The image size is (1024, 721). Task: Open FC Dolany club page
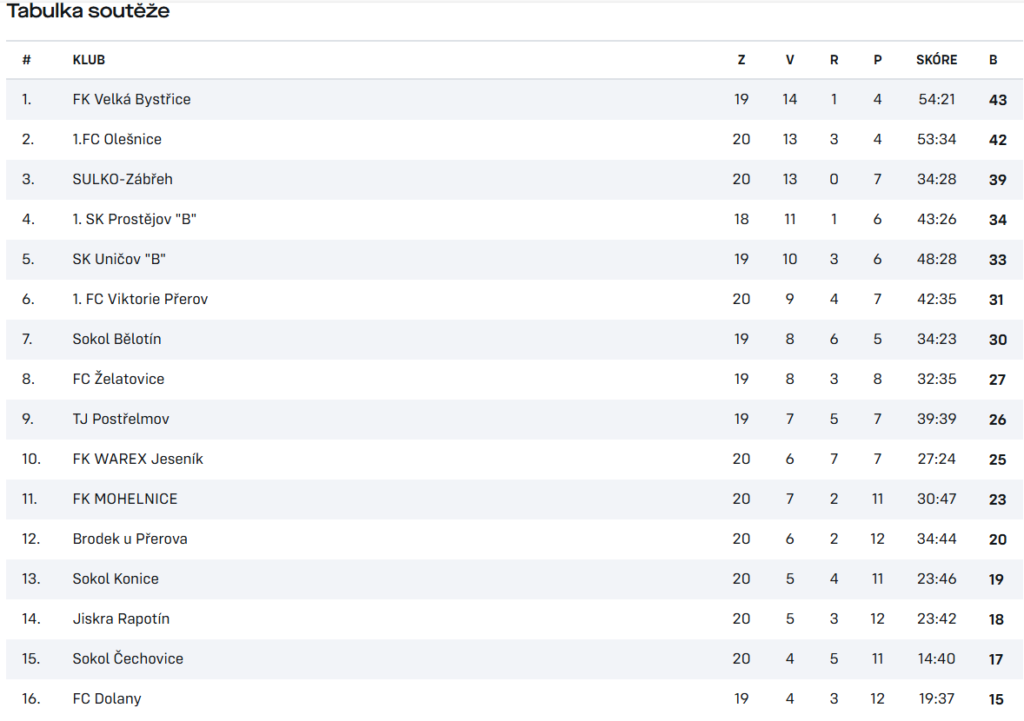pos(107,698)
